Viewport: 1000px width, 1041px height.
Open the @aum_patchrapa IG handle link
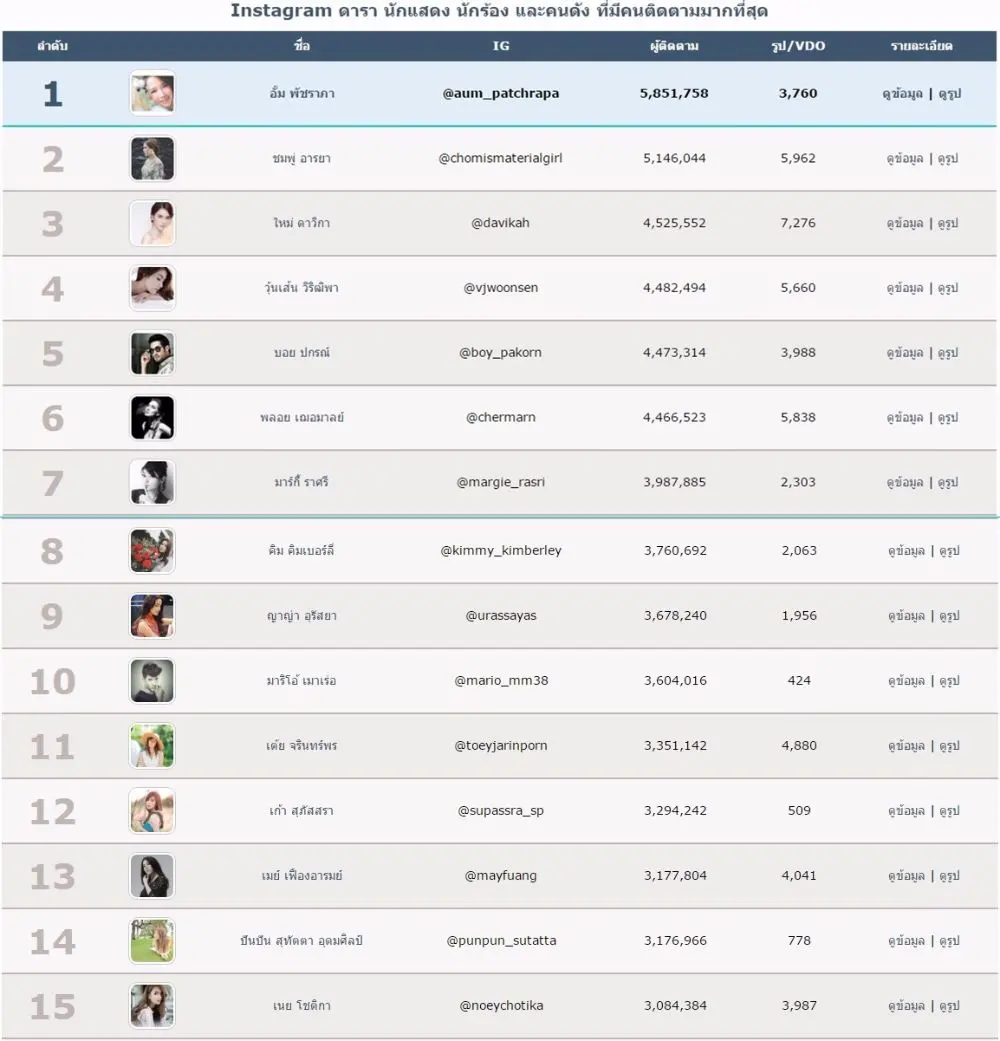pos(501,93)
